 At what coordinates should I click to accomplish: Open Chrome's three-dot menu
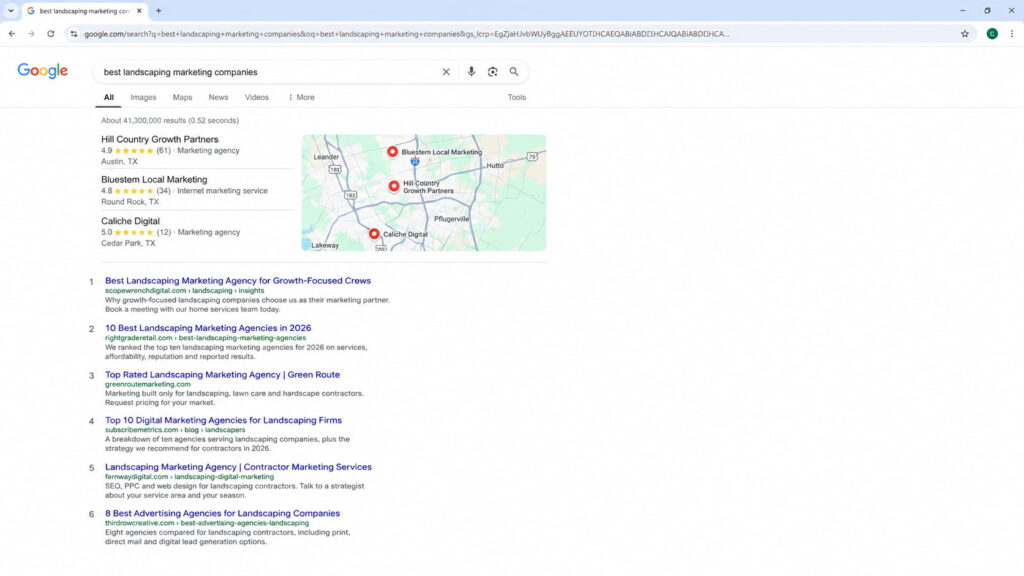click(x=1012, y=34)
